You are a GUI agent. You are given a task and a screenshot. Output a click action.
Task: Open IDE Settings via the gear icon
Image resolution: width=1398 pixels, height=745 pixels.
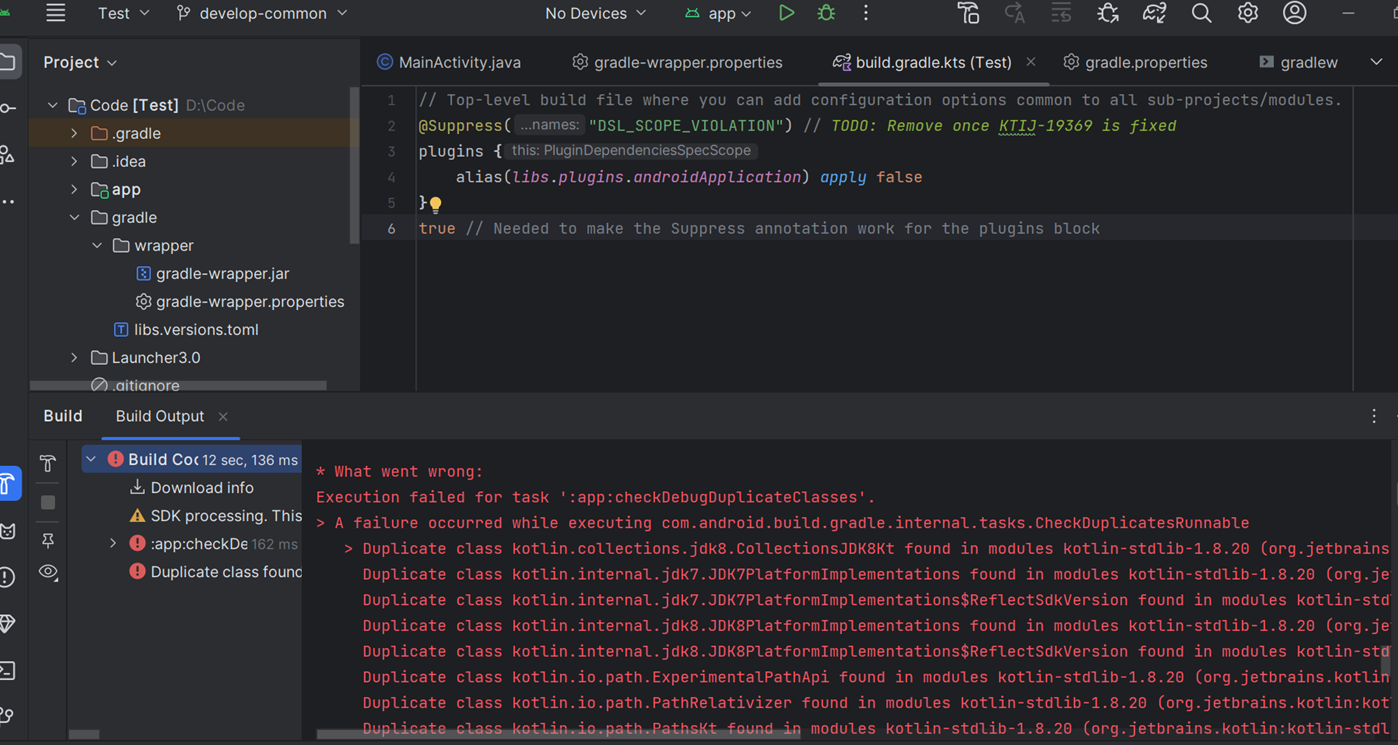coord(1247,13)
